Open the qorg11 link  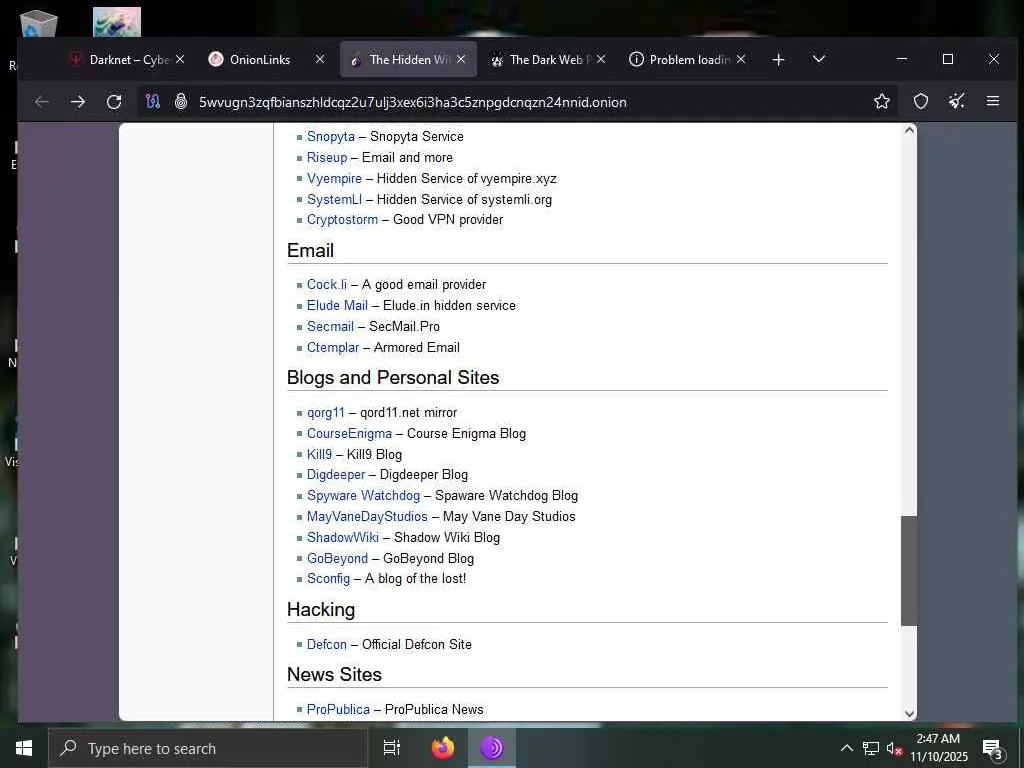click(325, 413)
